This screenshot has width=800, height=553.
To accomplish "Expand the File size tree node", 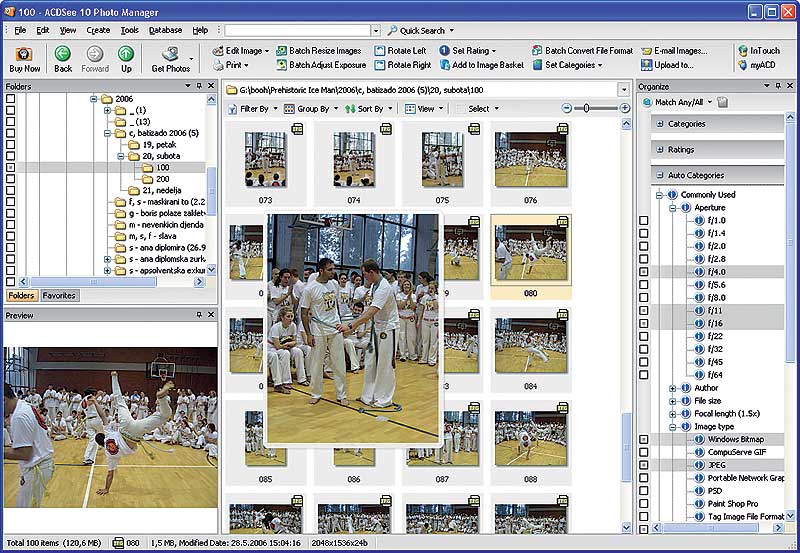I will [x=672, y=401].
